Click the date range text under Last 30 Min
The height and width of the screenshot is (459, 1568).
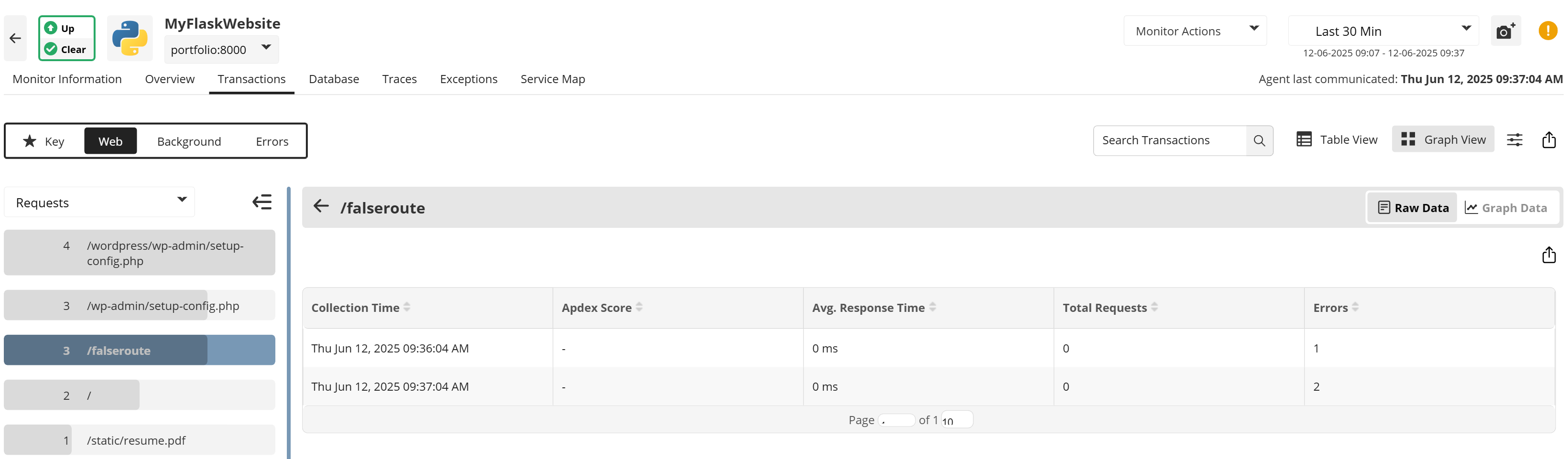[1383, 53]
